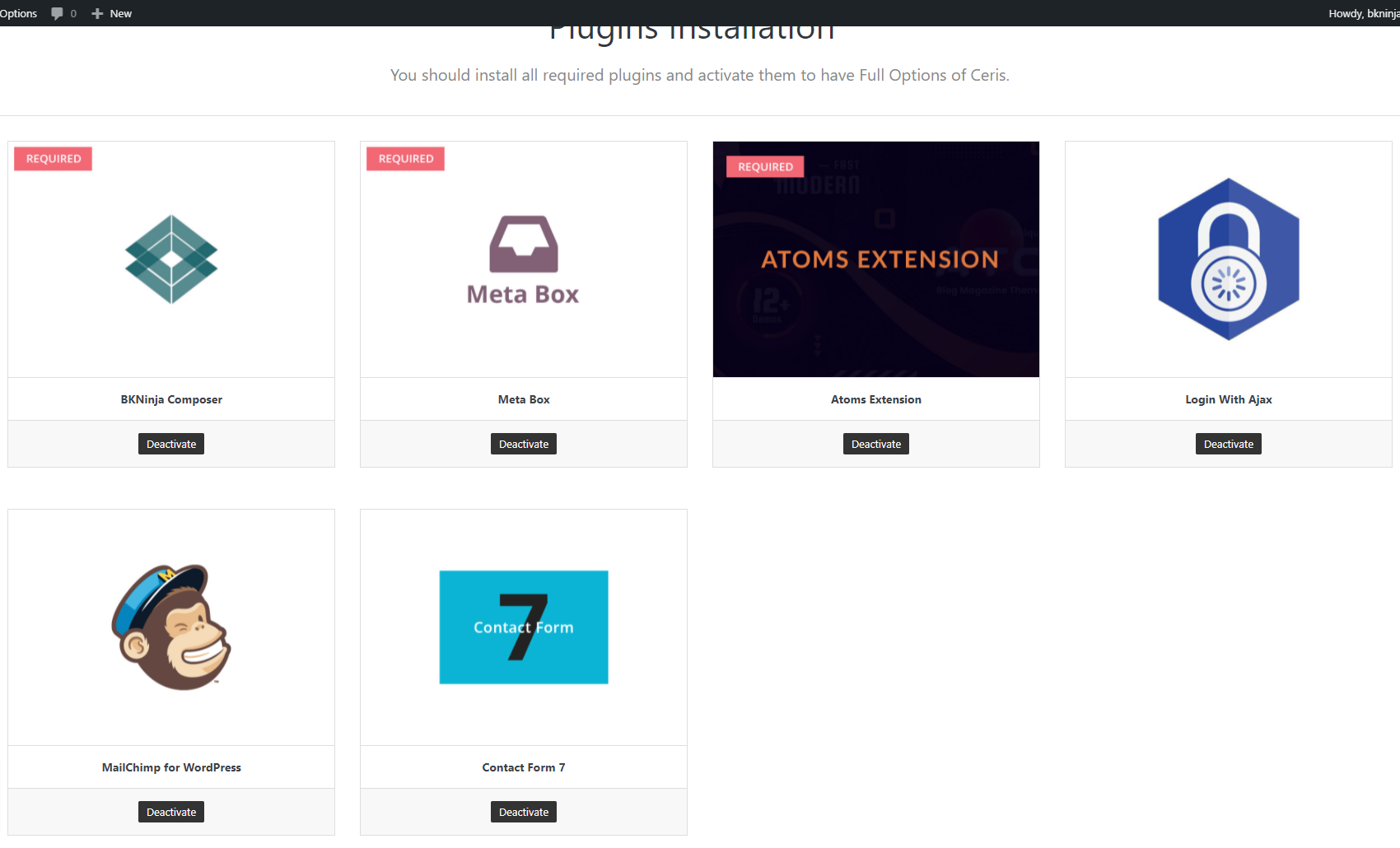Click the install required plugins description text
Screen dimensions: 1400x848
[x=700, y=75]
